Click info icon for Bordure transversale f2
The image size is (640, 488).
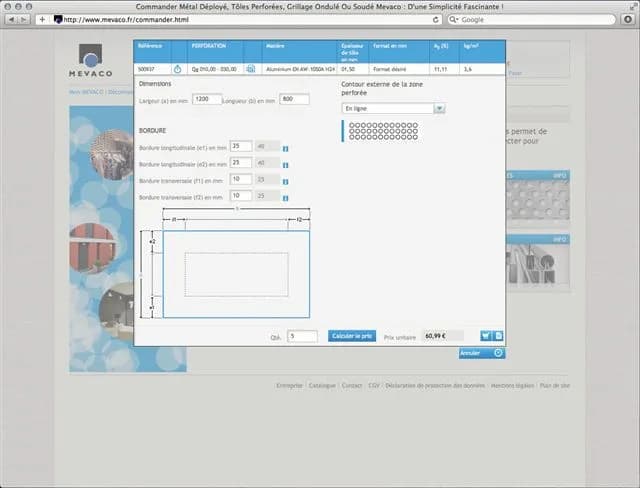click(285, 198)
